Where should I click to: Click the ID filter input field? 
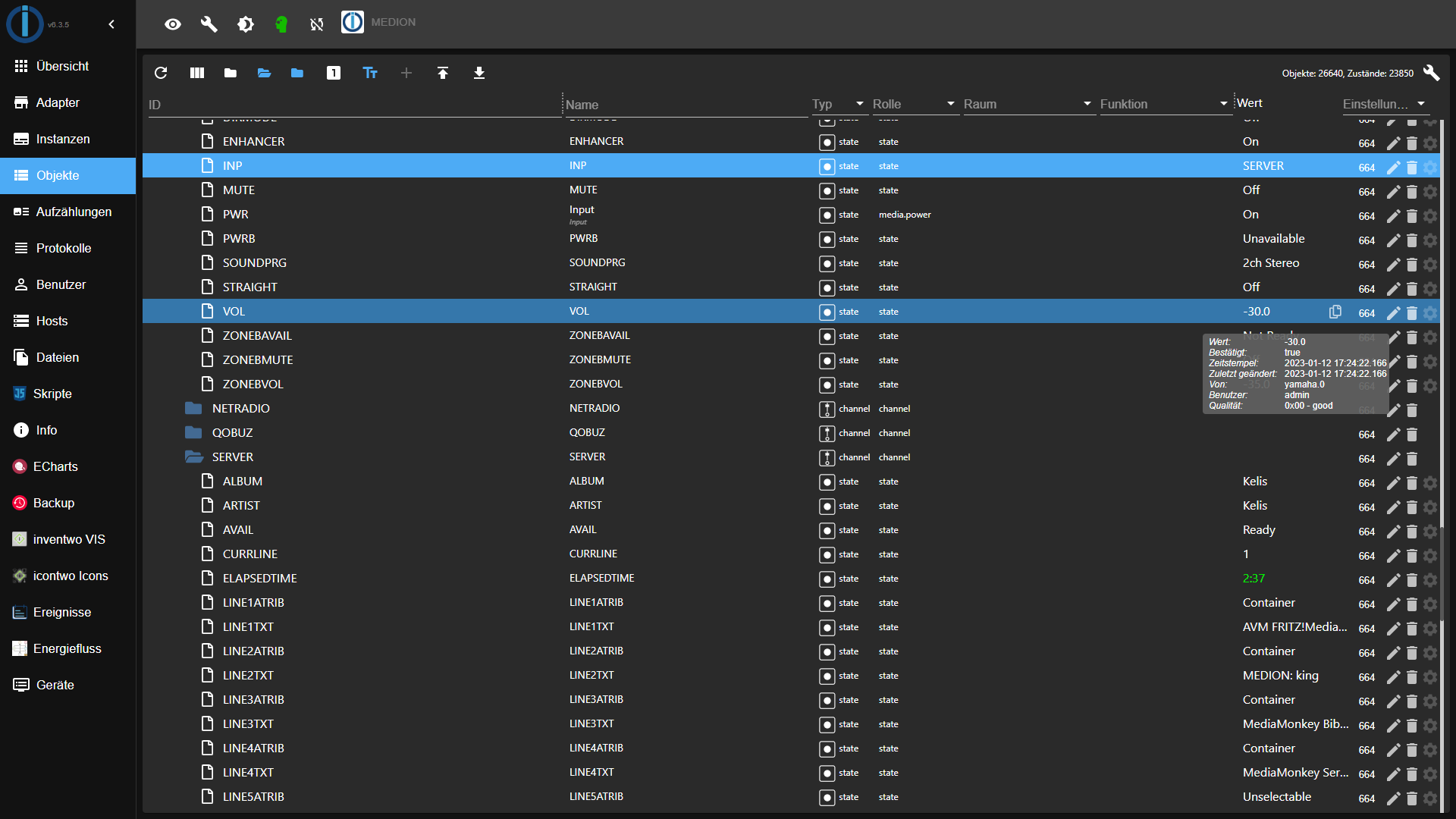tap(353, 105)
